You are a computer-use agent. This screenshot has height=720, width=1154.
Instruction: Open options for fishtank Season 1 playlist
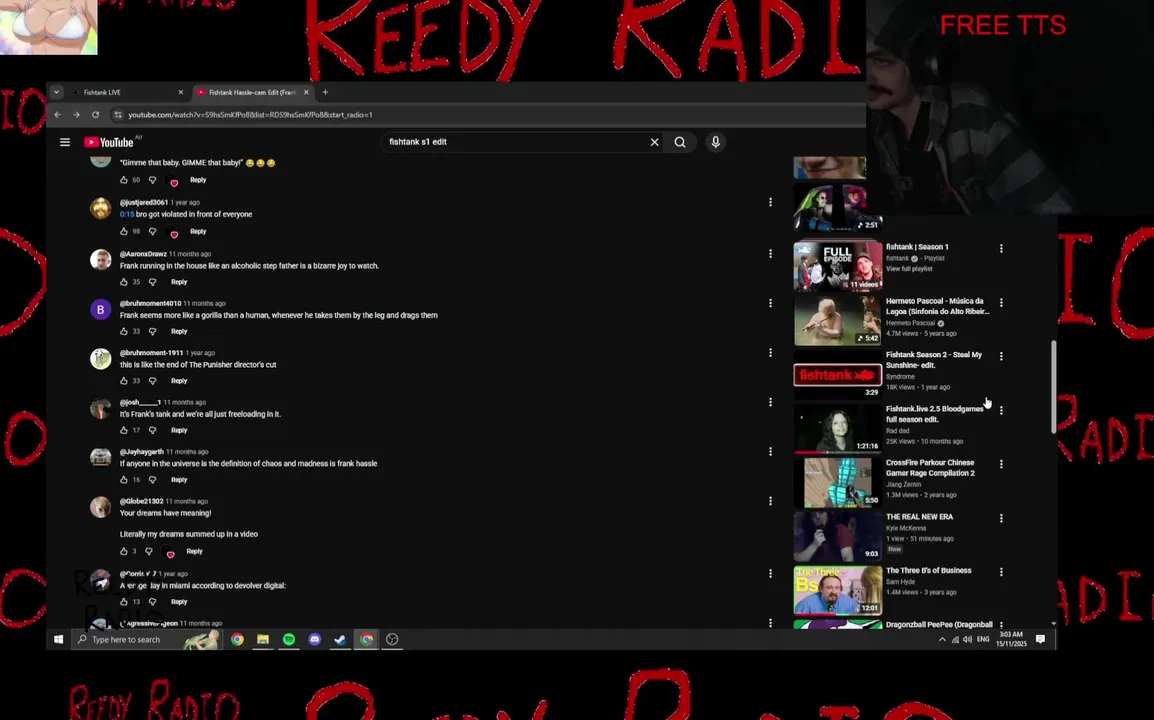[1001, 249]
